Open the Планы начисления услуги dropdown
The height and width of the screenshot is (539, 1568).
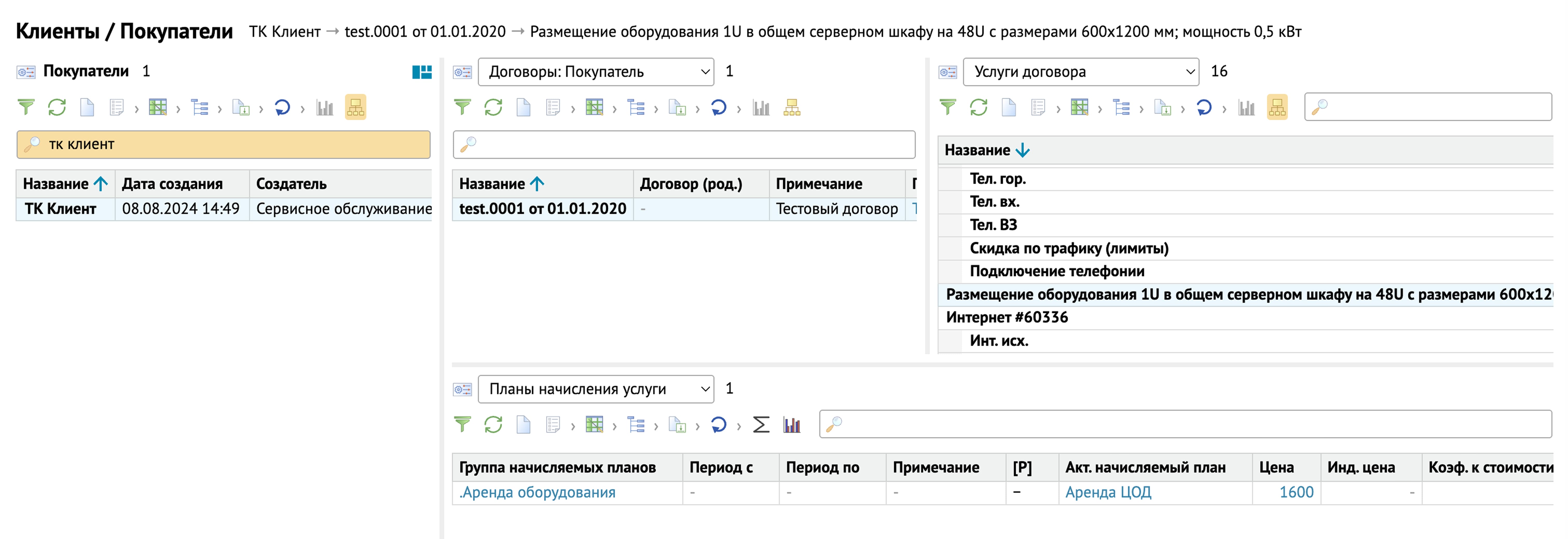[596, 389]
